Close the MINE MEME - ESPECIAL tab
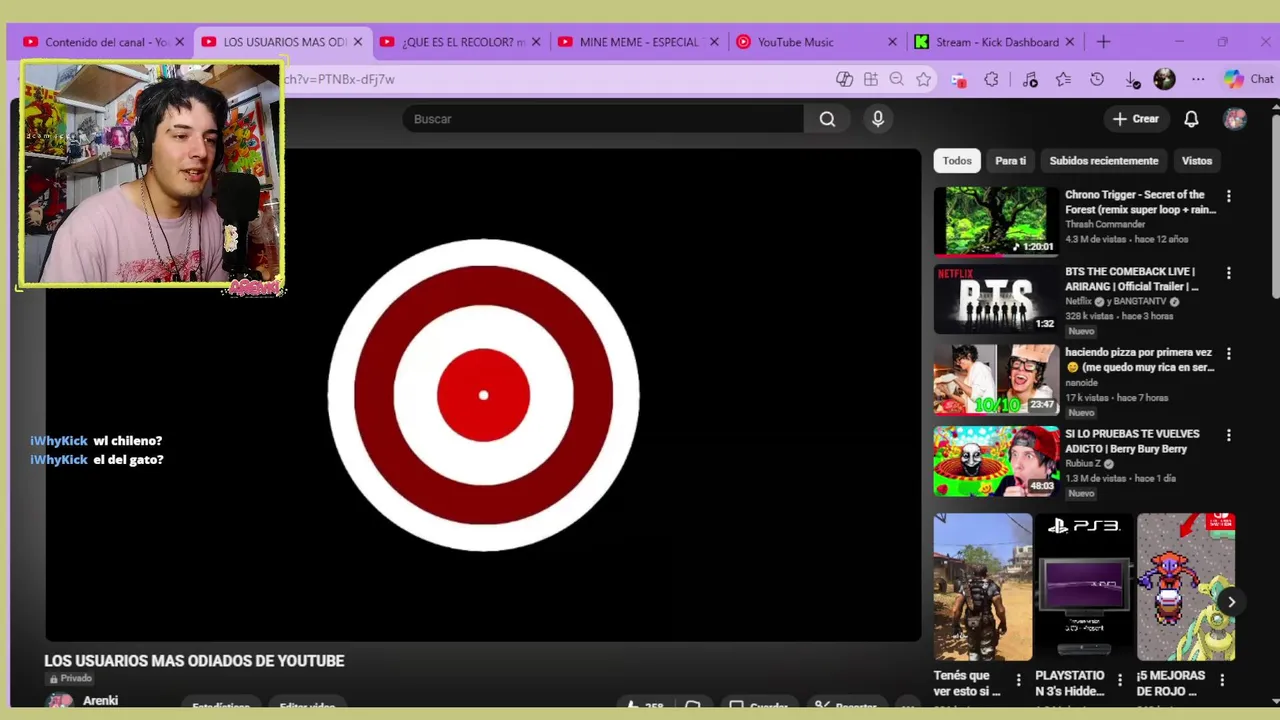The width and height of the screenshot is (1280, 720). click(714, 42)
